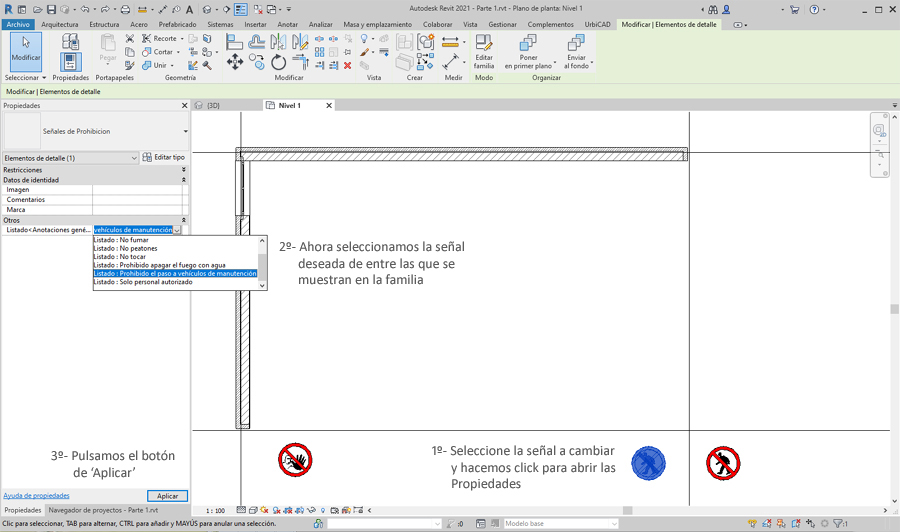Click the print icon in quick access toolbar
The width and height of the screenshot is (900, 532).
pos(125,9)
